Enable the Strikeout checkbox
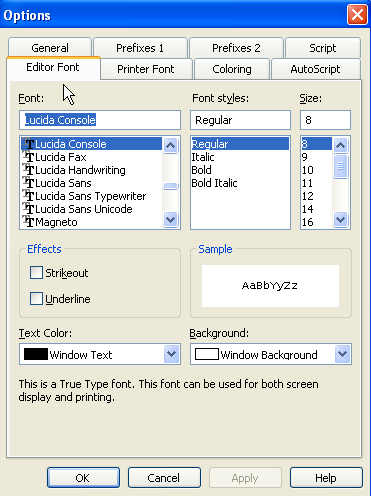 pos(36,273)
